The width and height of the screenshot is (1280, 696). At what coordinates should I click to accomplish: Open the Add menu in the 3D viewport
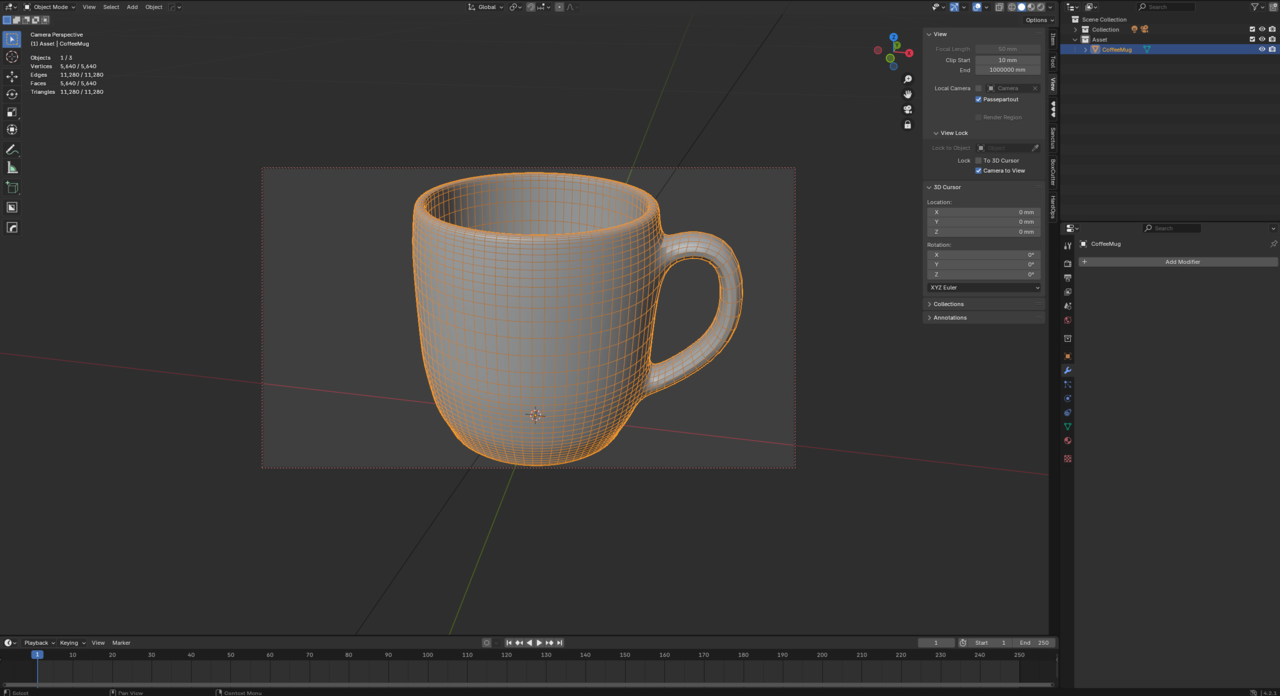click(x=131, y=7)
